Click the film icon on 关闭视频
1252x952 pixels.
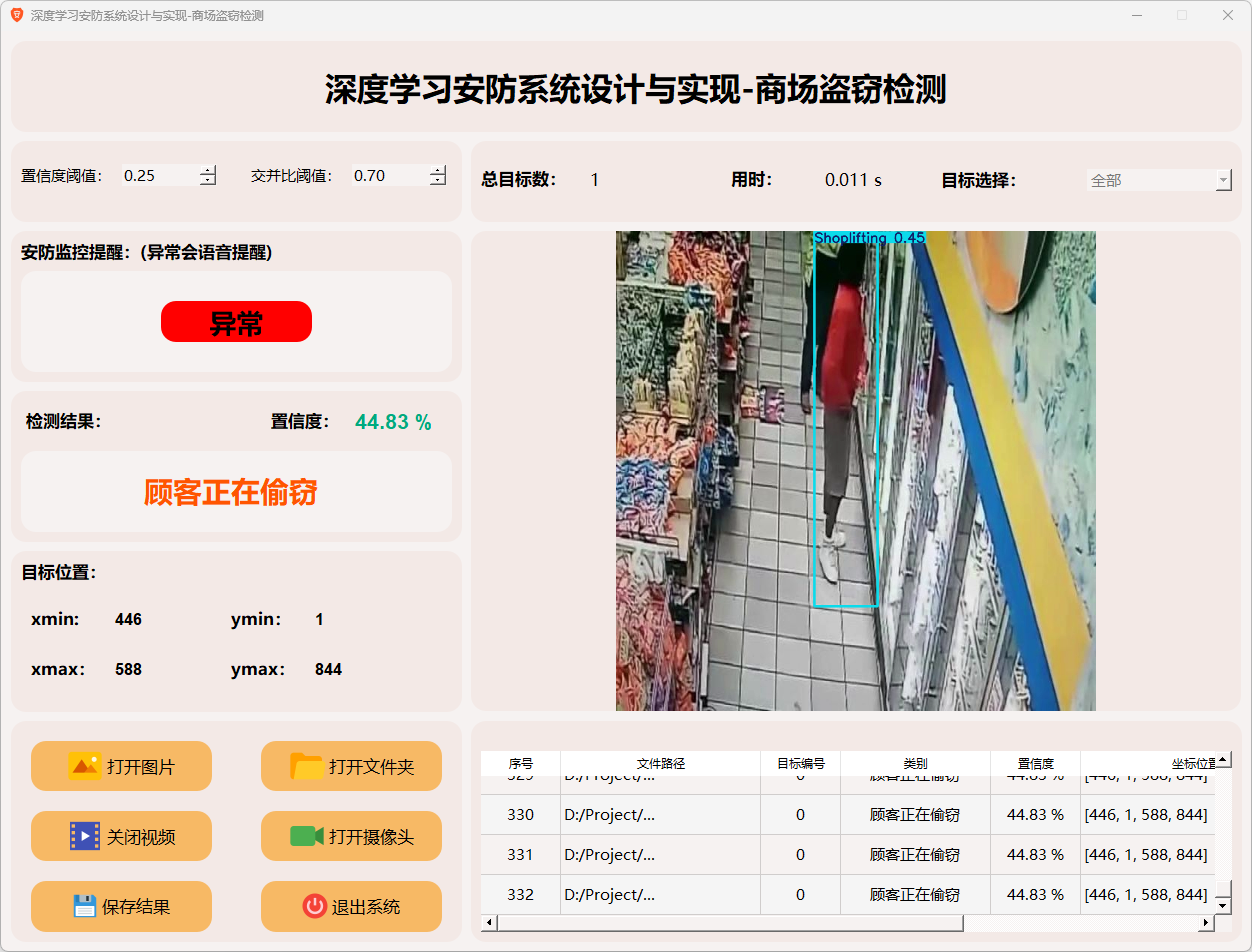tap(84, 836)
